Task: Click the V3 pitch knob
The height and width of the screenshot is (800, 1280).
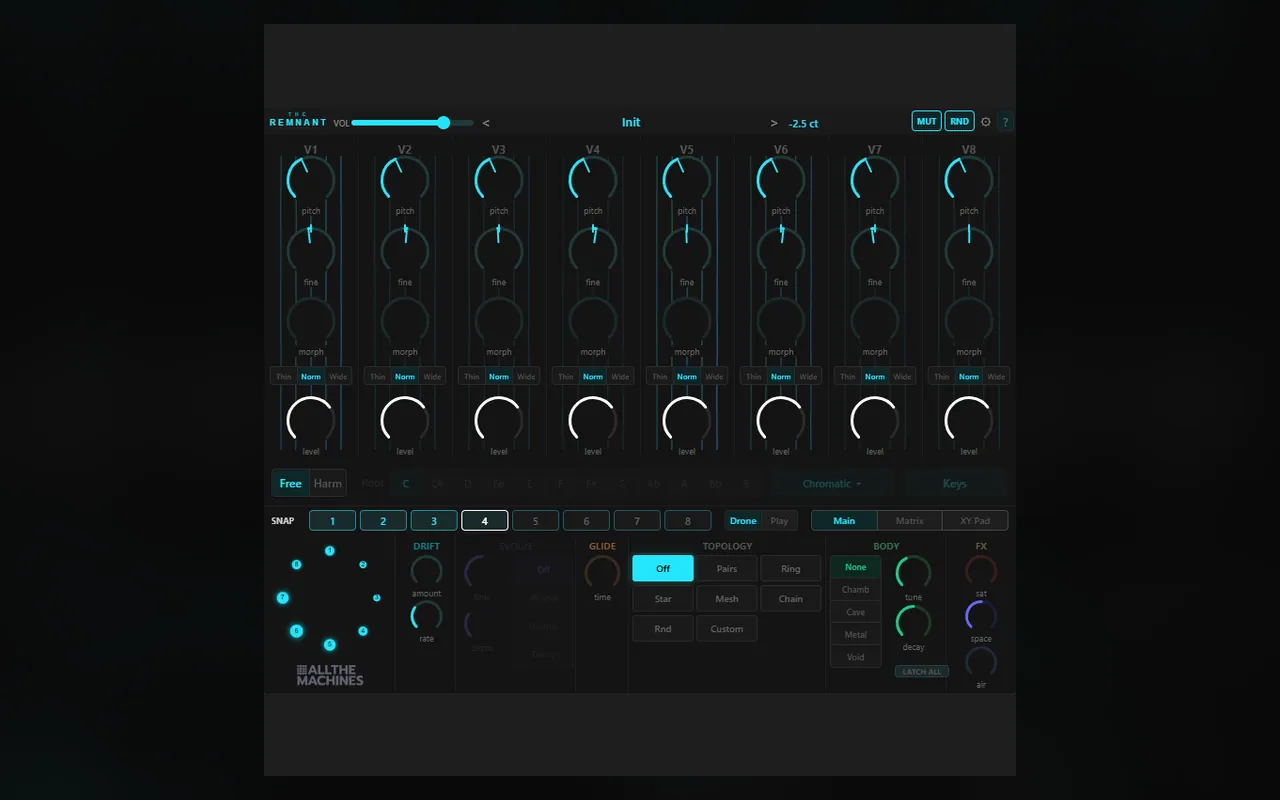Action: tap(499, 179)
